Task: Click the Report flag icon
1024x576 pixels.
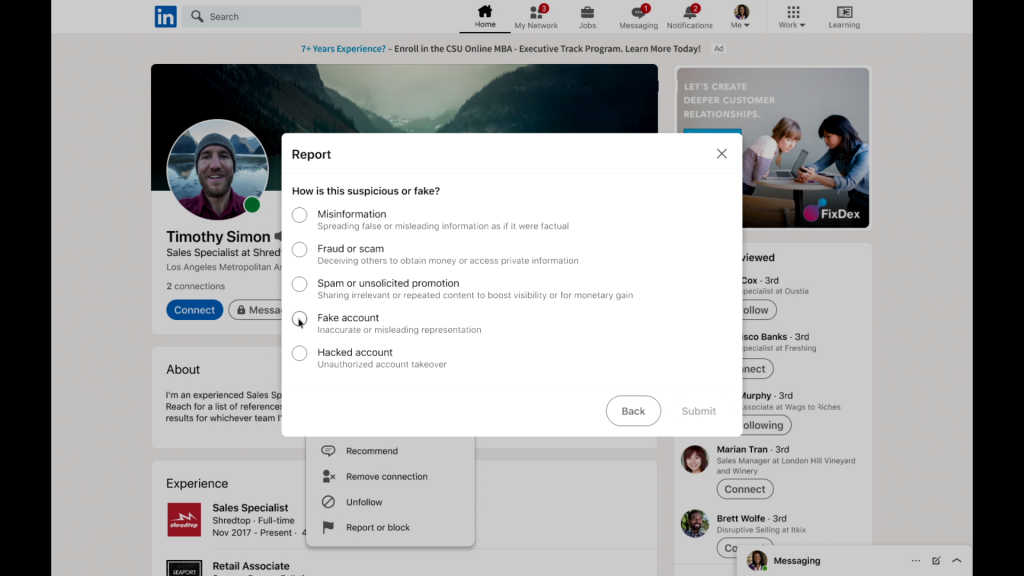Action: (328, 527)
